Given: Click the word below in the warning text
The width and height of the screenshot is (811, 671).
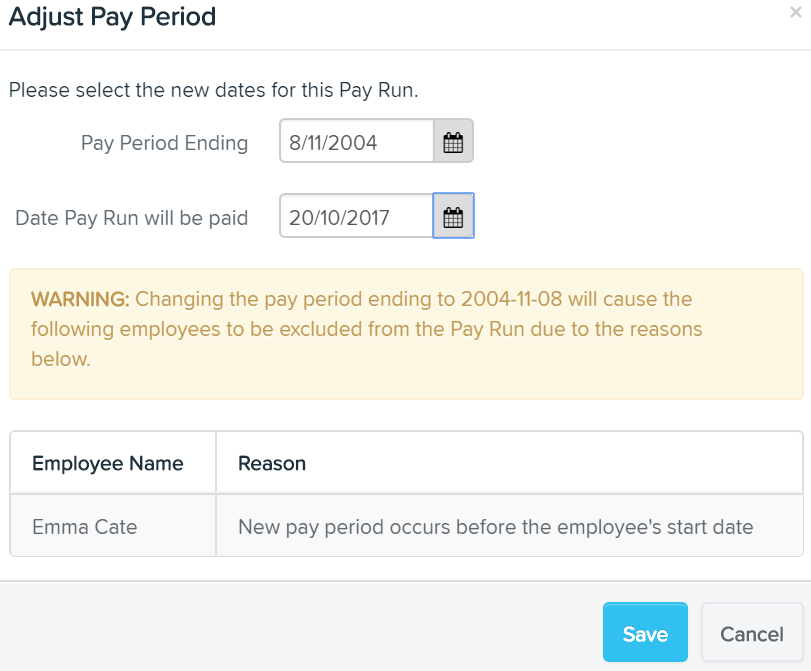Looking at the screenshot, I should (61, 359).
